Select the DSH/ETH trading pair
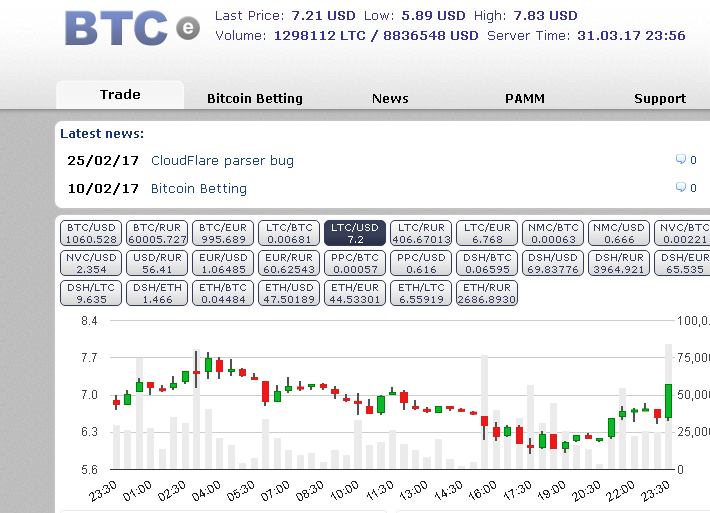 [x=157, y=293]
